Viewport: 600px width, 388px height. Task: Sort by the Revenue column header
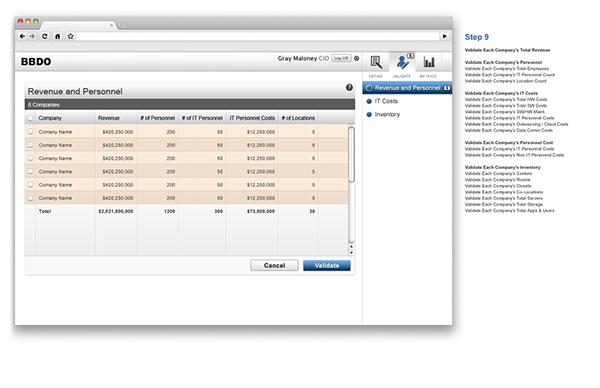[109, 118]
